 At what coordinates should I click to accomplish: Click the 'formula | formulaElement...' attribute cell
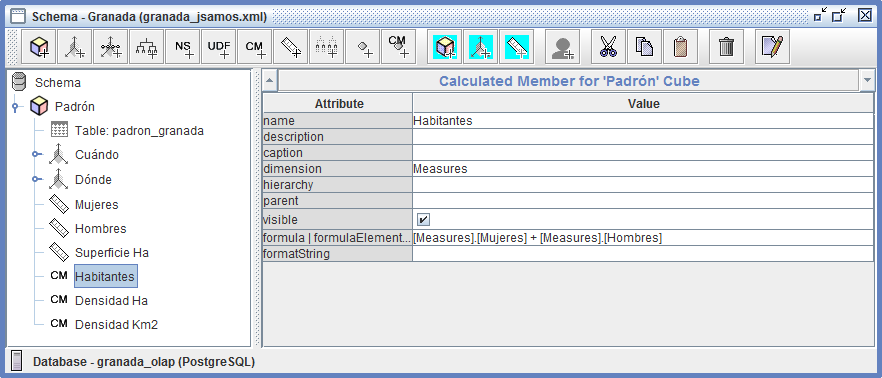[338, 238]
